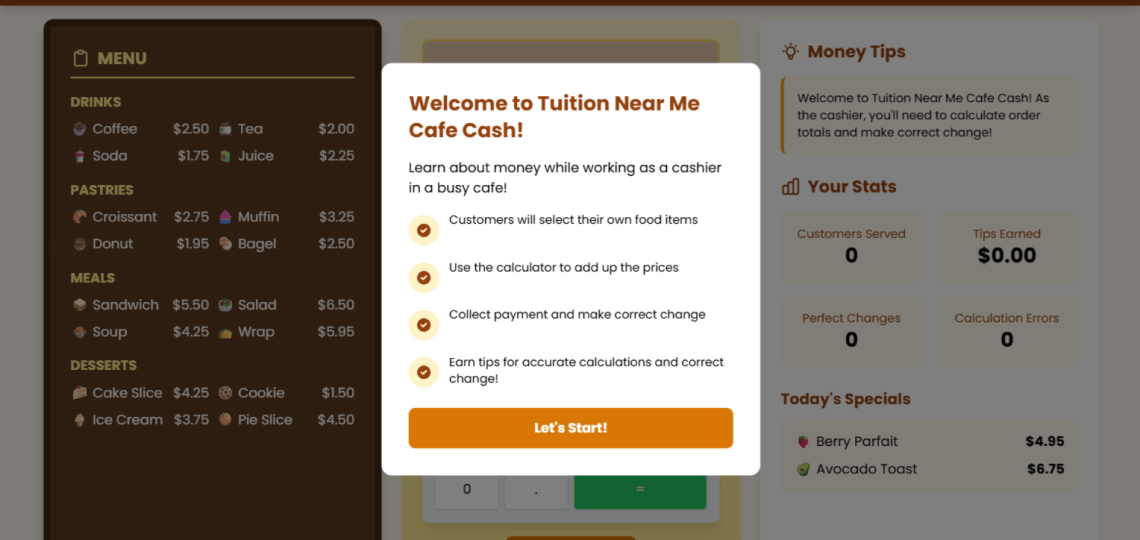Click the Menu clipboard icon
Screen dimensions: 1140x540
(81, 59)
